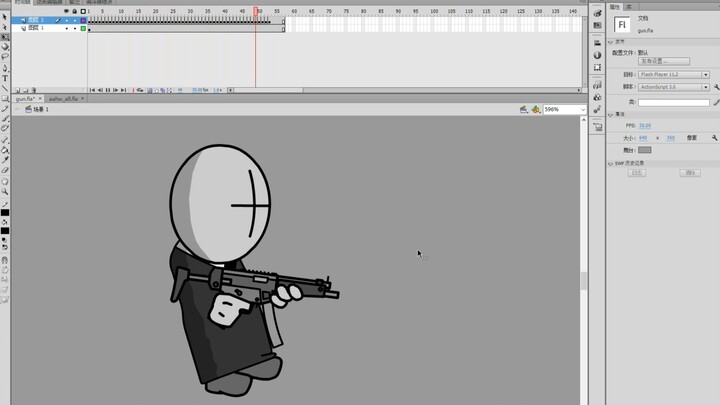The image size is (720, 405).
Task: Select the Lasso tool
Action: point(5,57)
